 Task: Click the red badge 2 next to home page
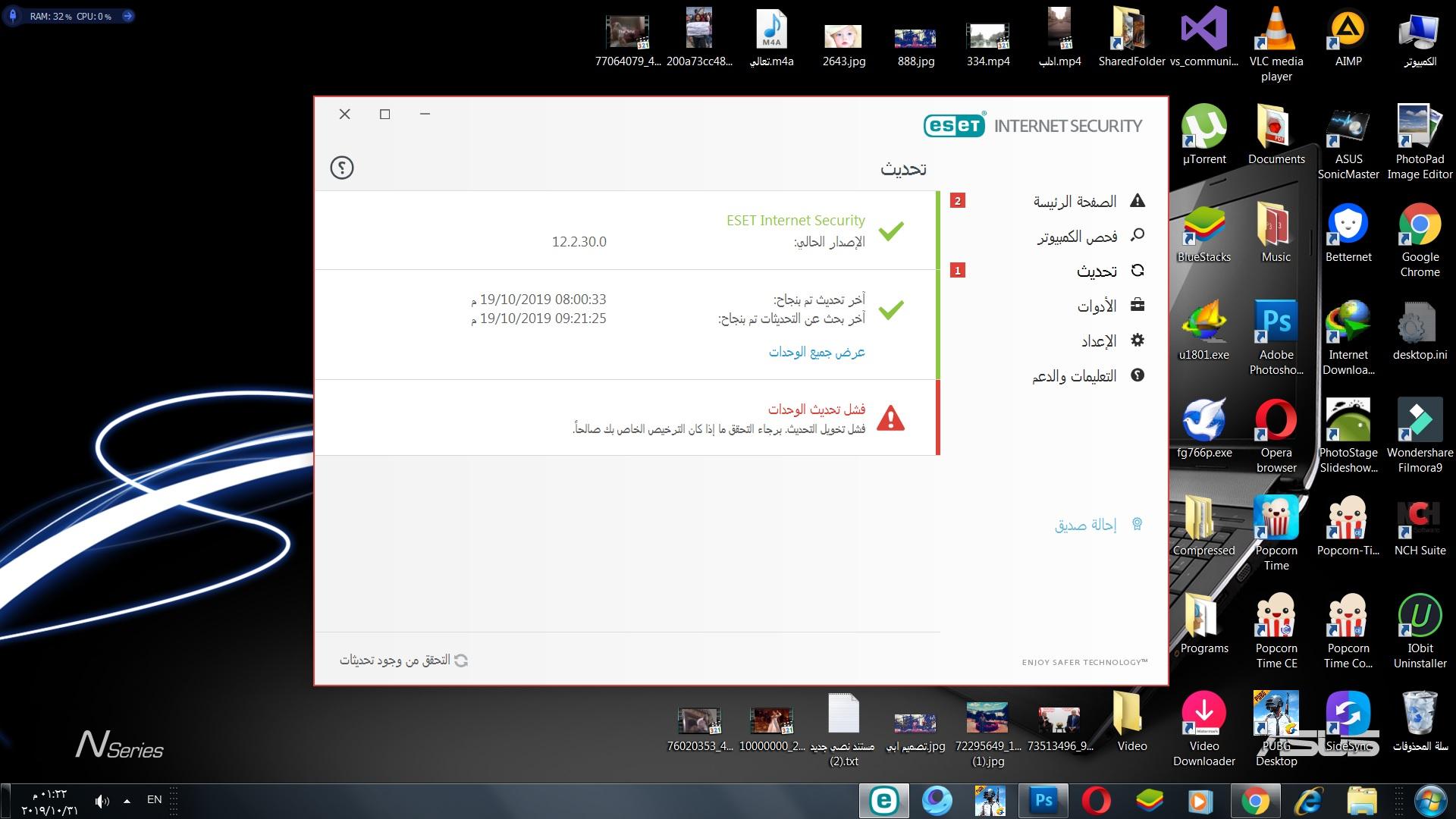pos(958,201)
